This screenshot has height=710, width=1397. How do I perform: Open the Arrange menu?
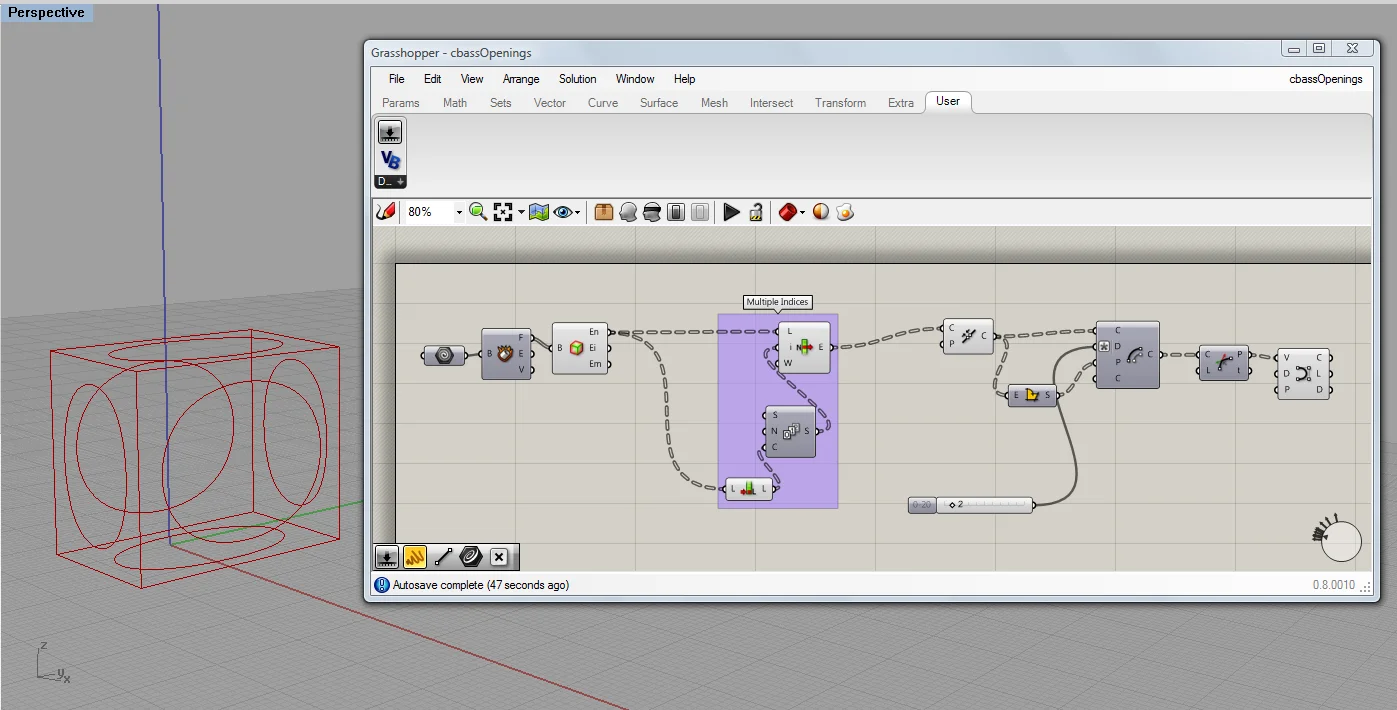(521, 79)
